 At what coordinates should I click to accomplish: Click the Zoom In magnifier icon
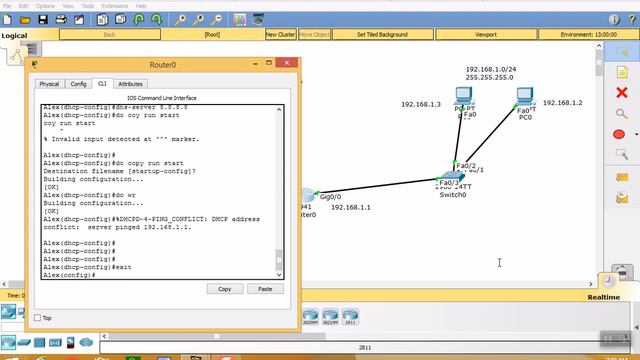point(180,19)
